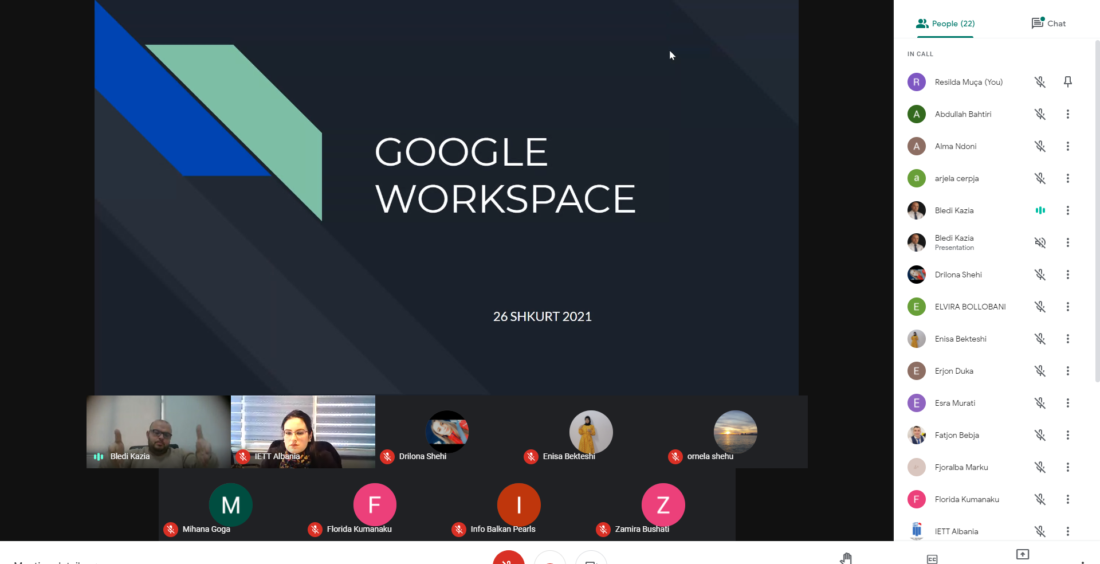Click the green E avatar for Elvira Bollobani
This screenshot has width=1100, height=564.
916,307
